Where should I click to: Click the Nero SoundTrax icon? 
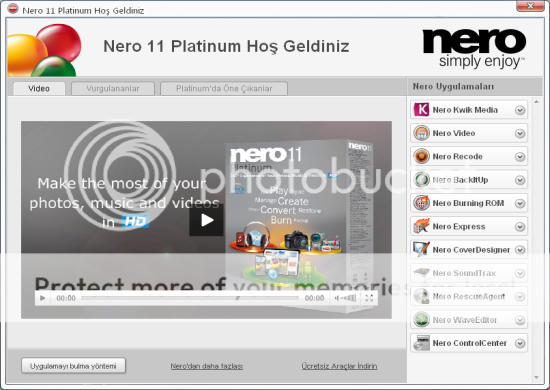click(421, 273)
